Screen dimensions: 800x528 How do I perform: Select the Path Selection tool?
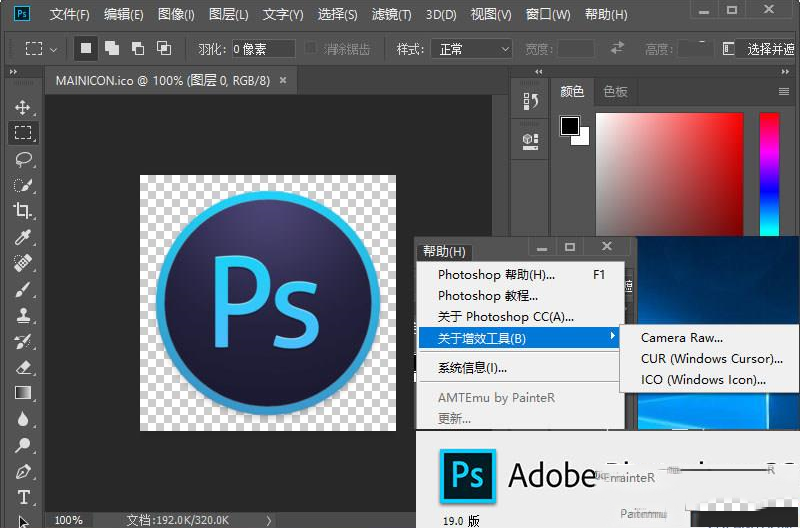(x=22, y=521)
